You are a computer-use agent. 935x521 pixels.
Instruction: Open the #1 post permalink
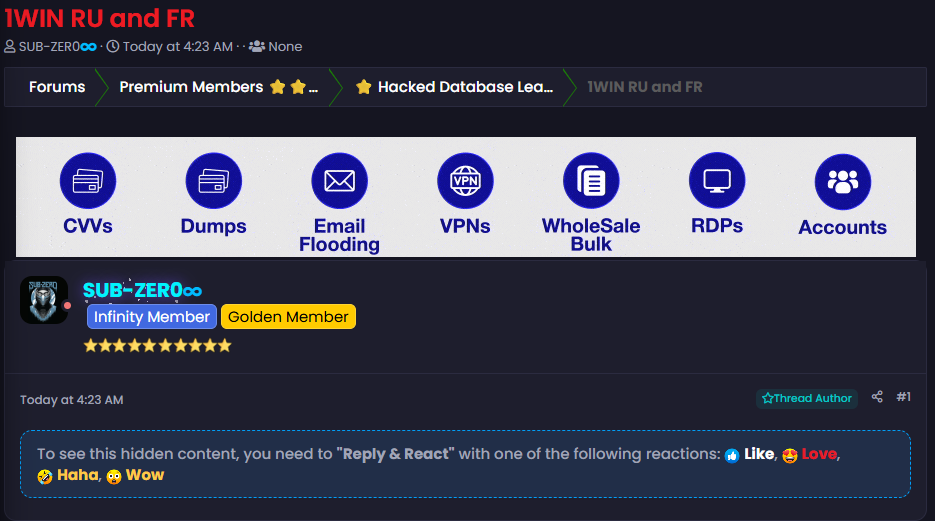point(903,396)
